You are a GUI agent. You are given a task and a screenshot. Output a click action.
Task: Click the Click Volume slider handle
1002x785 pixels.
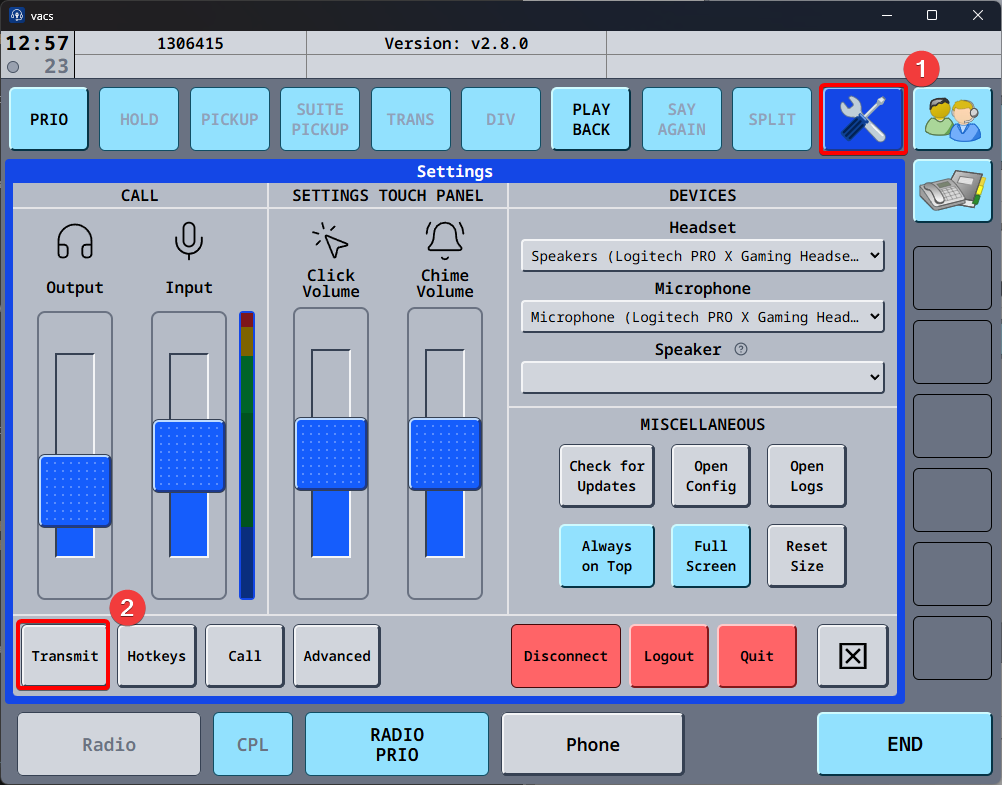pos(330,454)
